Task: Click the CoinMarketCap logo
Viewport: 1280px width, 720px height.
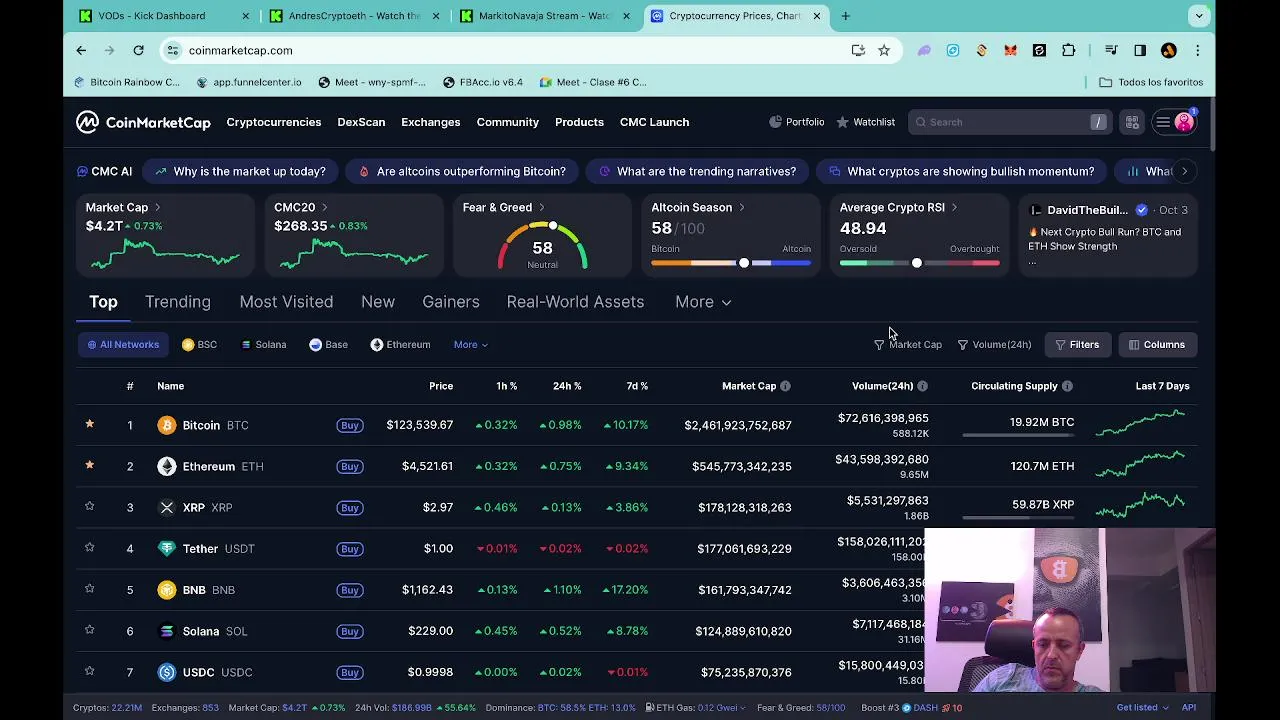Action: click(x=143, y=122)
